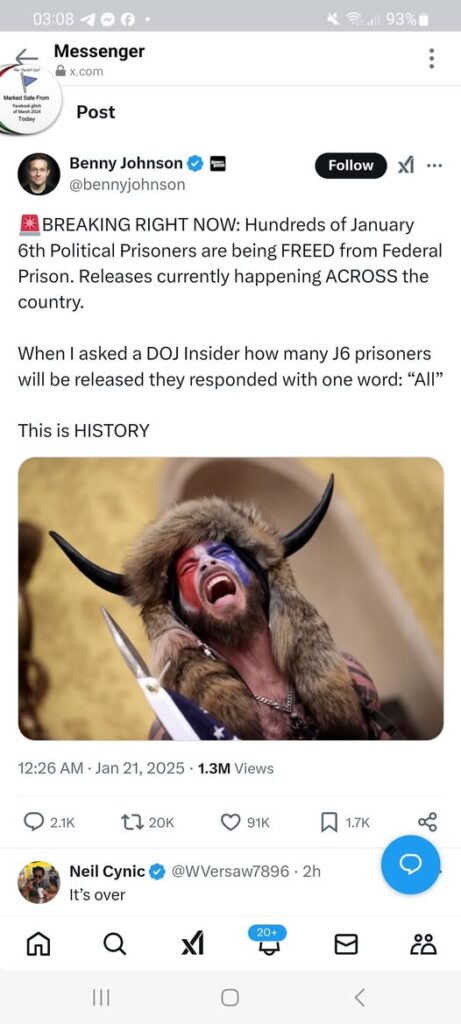The width and height of the screenshot is (461, 1024).
Task: Open Messages envelope tab
Action: 346,944
